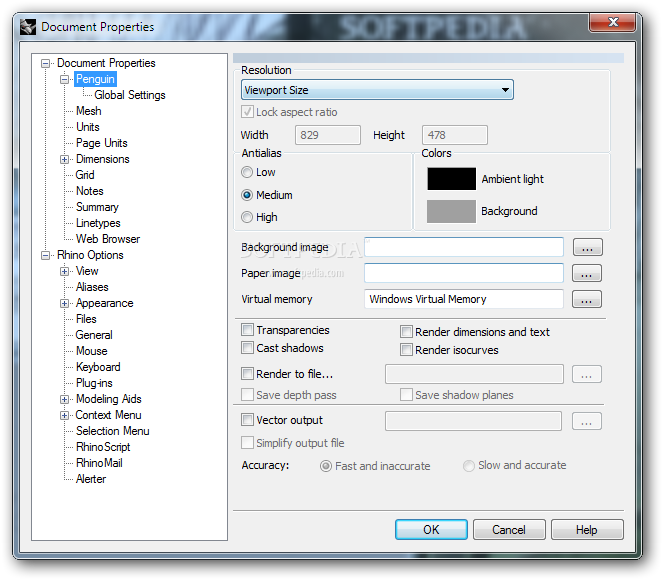Close the Document Properties dialog
Image resolution: width=663 pixels, height=580 pixels.
(612, 22)
